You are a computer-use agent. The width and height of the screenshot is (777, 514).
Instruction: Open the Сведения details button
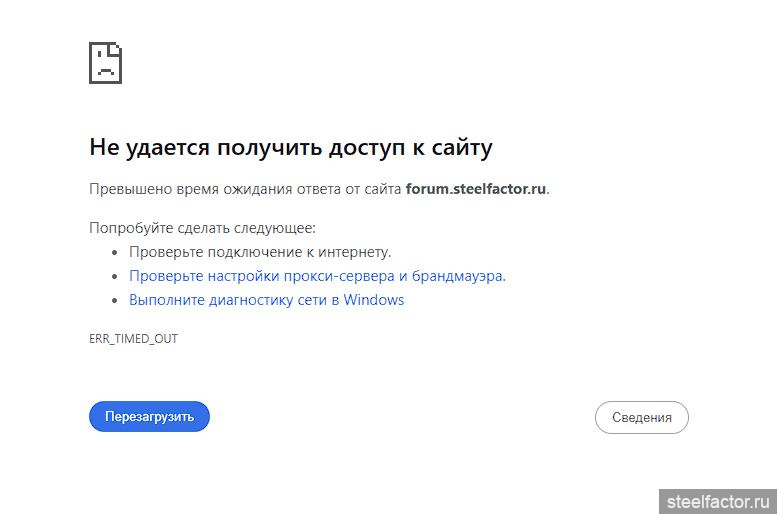pos(641,417)
